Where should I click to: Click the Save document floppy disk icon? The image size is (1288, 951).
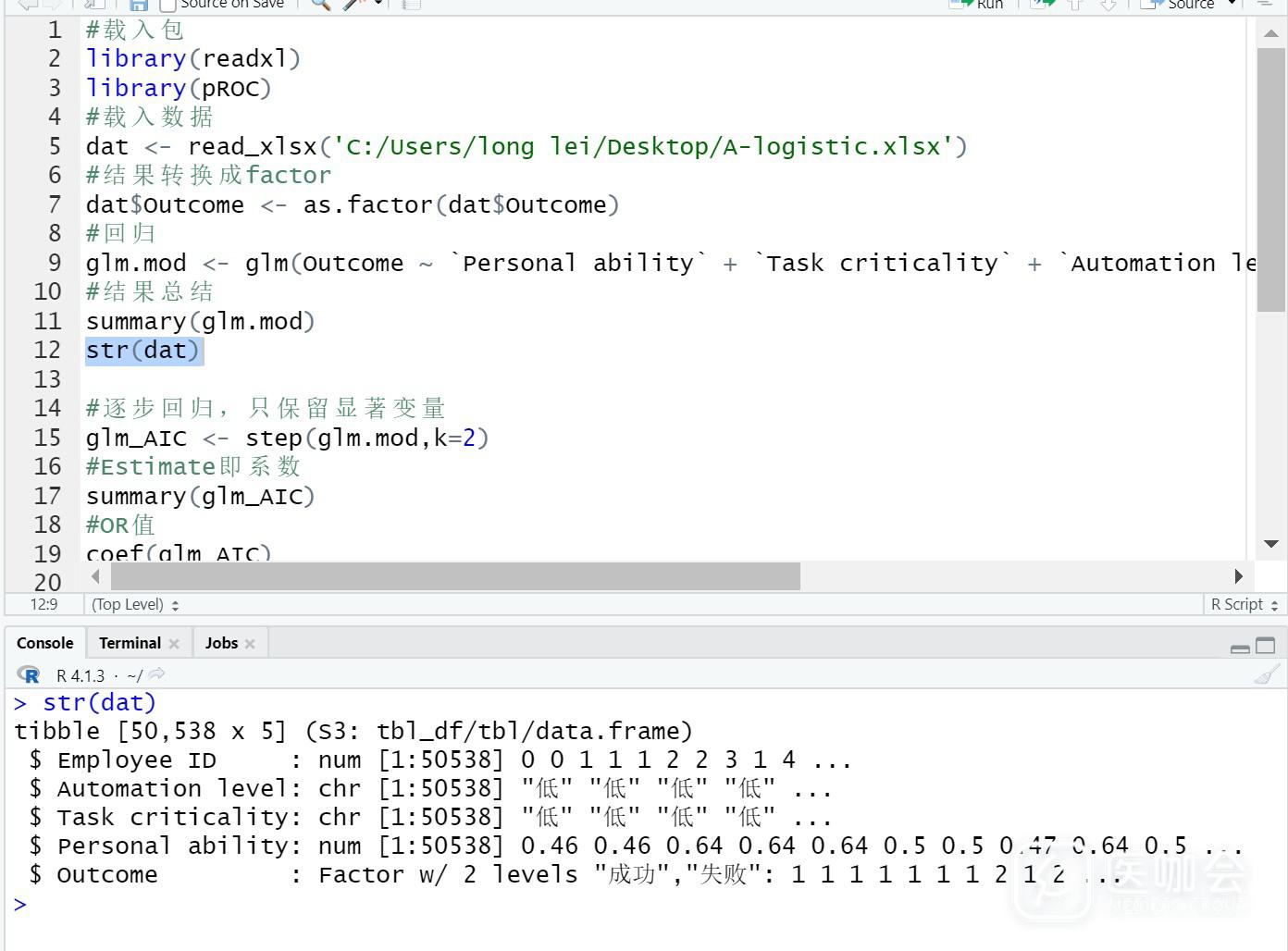pyautogui.click(x=139, y=5)
